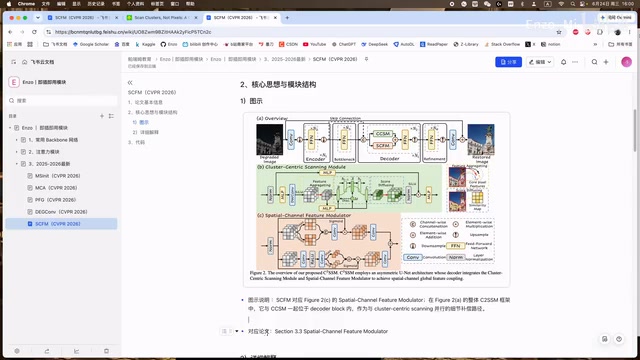This screenshot has width=640, height=360.
Task: Collapse the 2025-2026 tree node arrow
Action: click(x=17, y=164)
